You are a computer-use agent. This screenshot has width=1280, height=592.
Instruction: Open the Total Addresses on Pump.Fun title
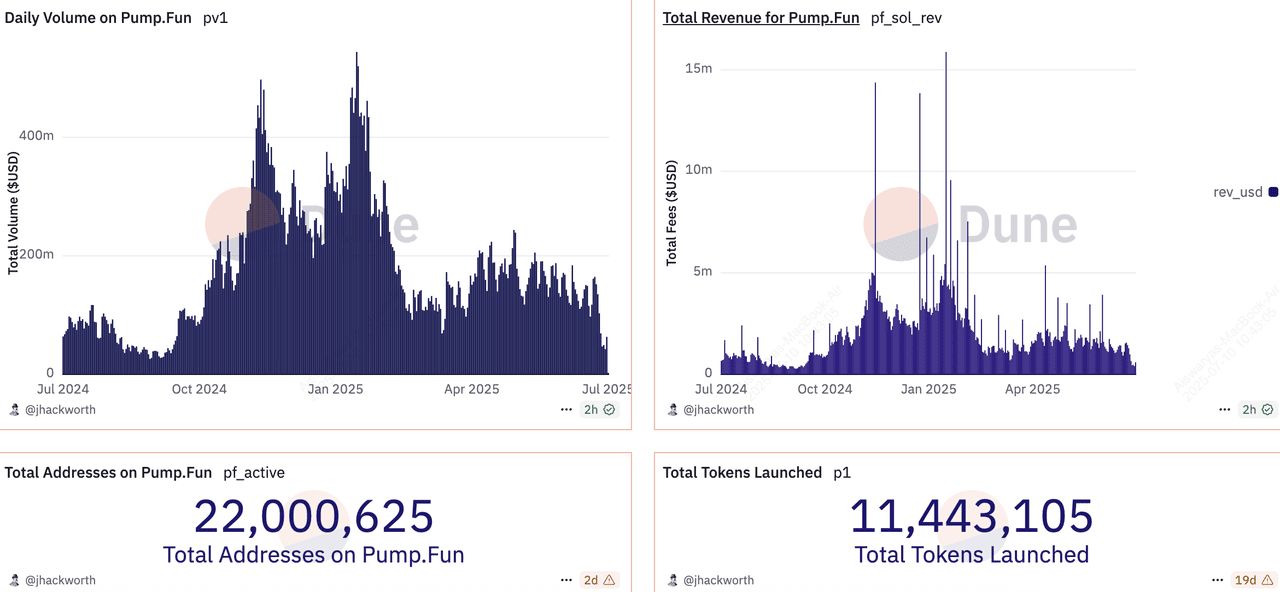[x=108, y=472]
